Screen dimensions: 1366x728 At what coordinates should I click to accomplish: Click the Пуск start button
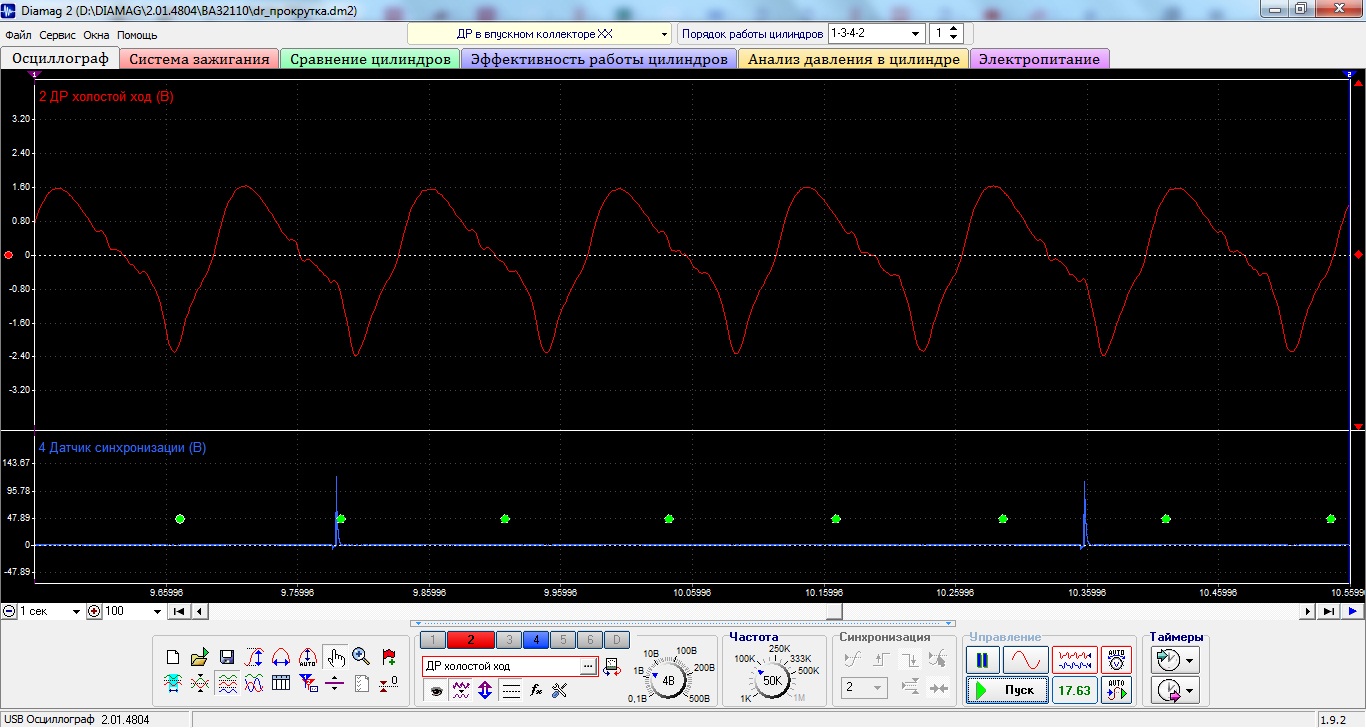pyautogui.click(x=1007, y=690)
